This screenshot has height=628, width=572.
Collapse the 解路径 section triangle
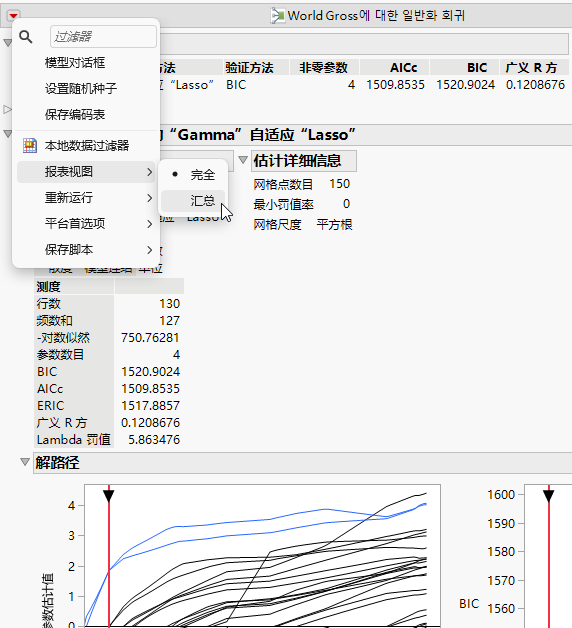tap(25, 462)
